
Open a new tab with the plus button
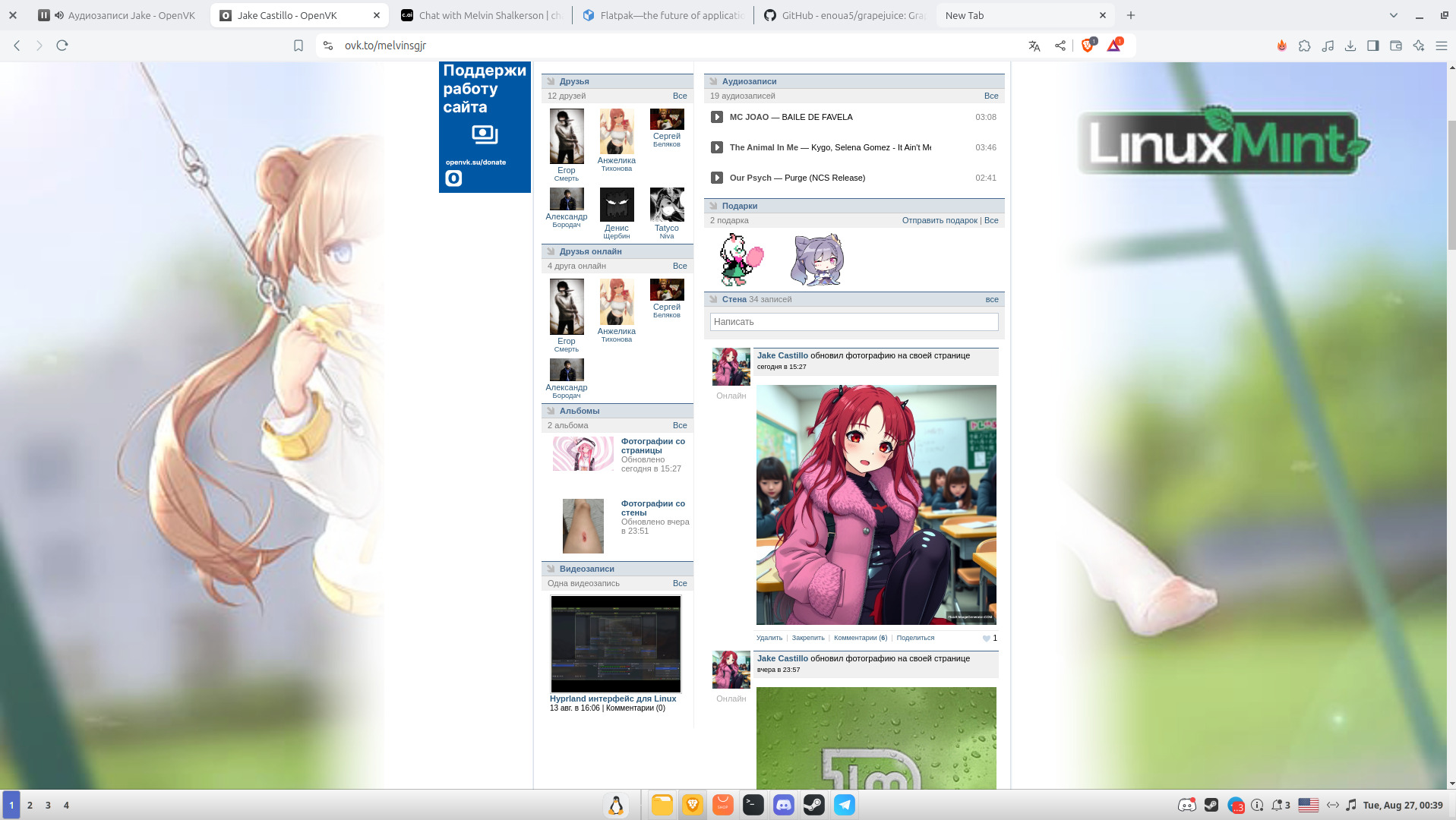[1131, 15]
